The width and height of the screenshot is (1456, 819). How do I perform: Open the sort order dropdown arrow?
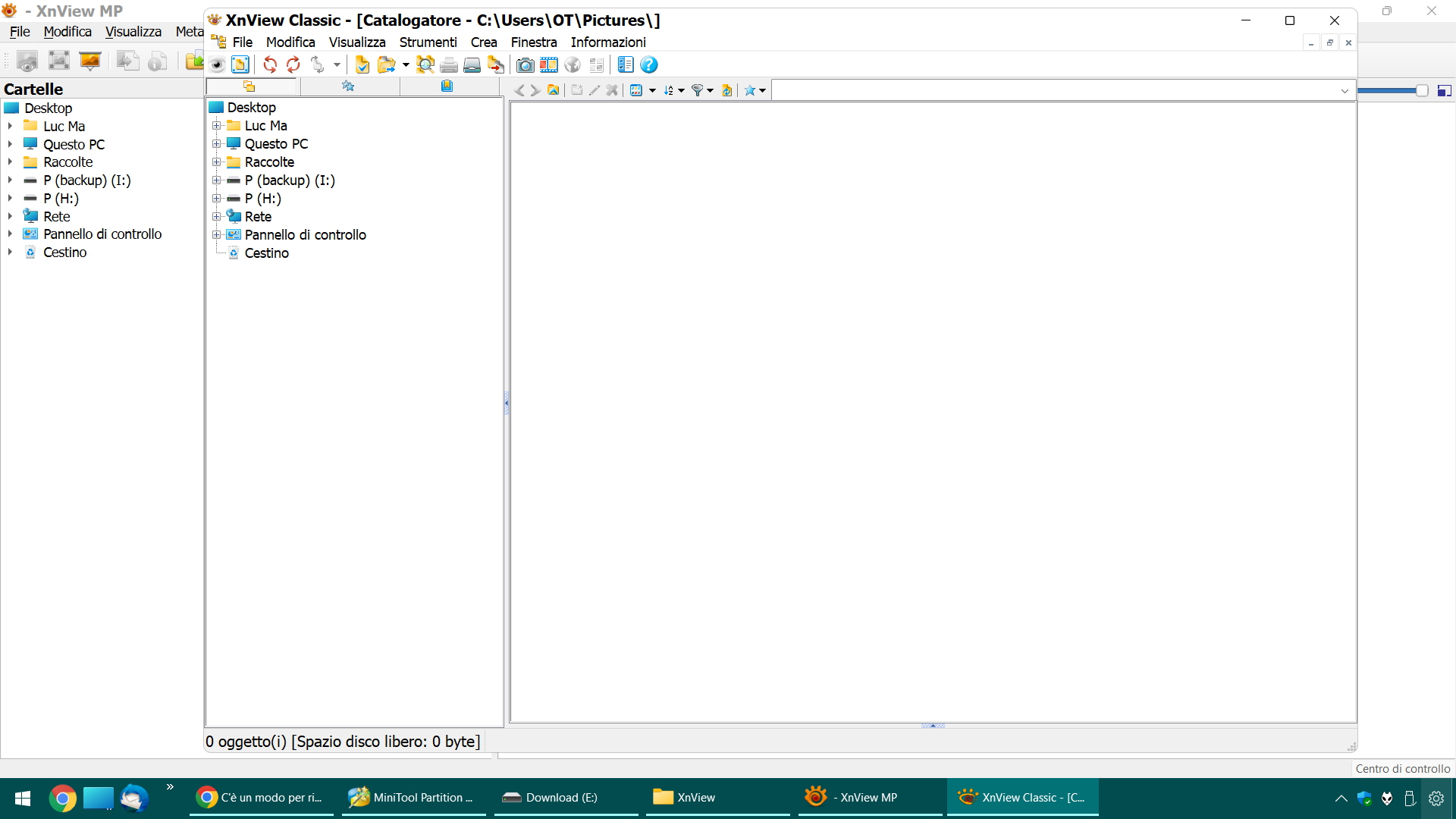click(681, 91)
